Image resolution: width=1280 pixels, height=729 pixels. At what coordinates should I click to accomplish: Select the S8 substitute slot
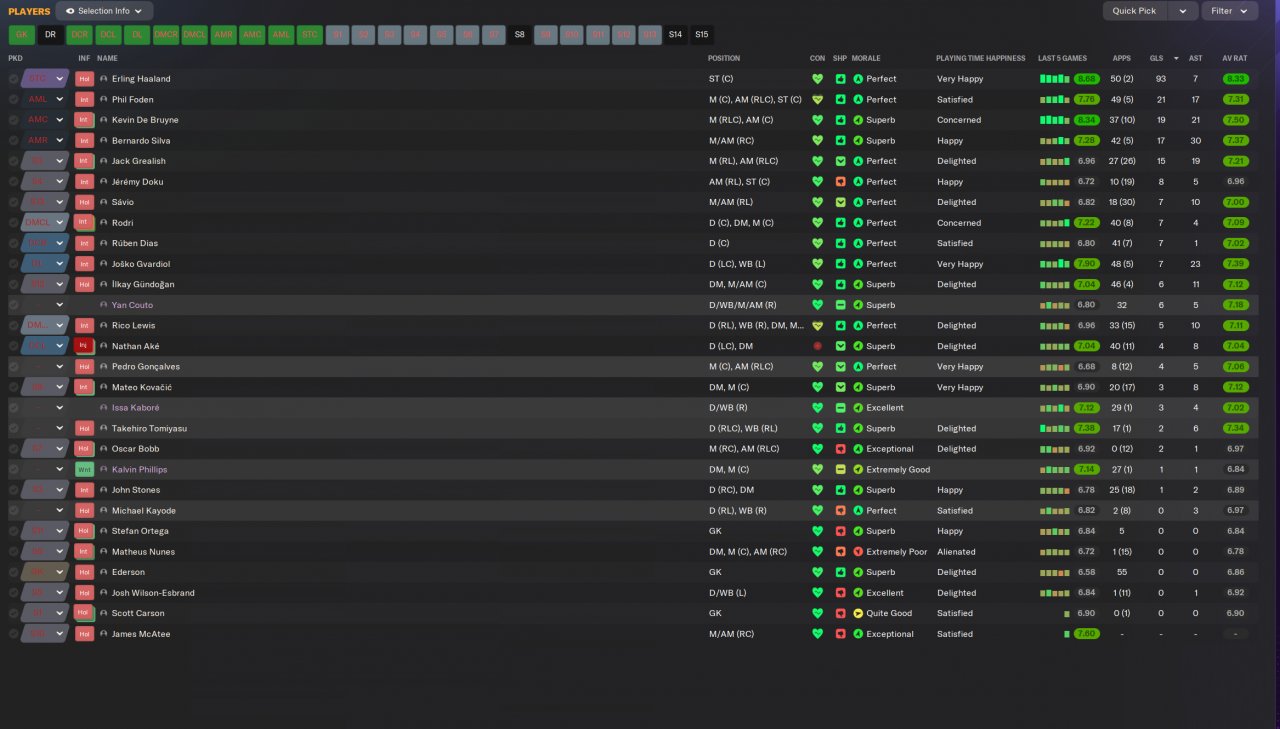[519, 35]
